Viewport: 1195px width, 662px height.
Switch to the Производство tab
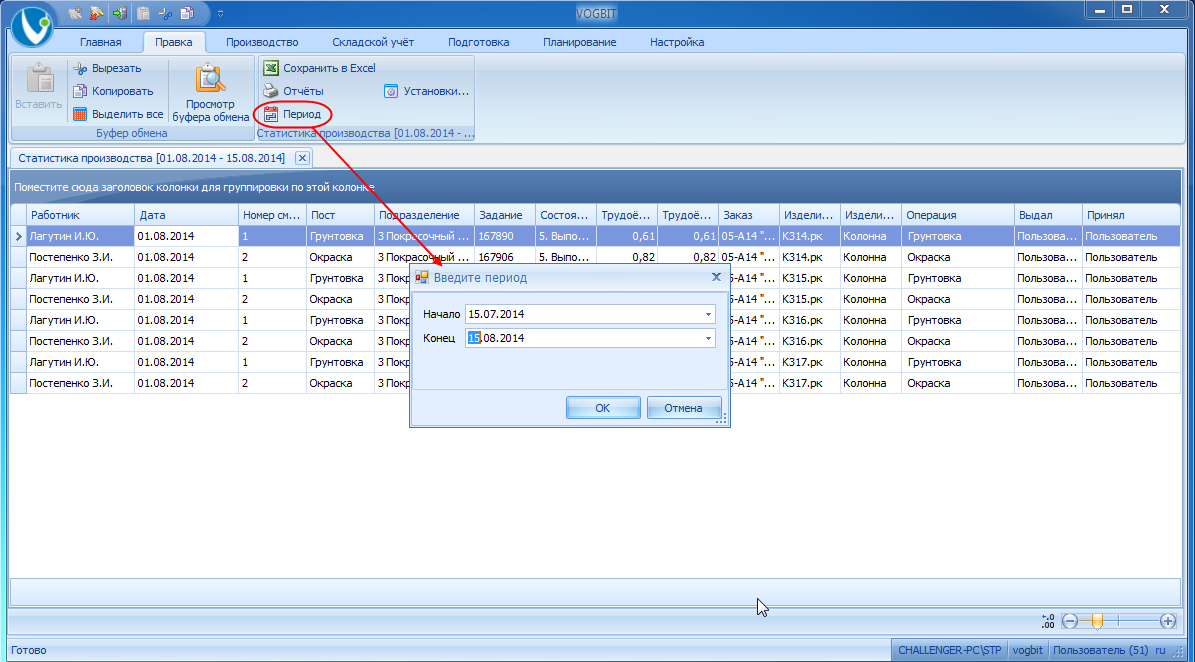click(262, 42)
